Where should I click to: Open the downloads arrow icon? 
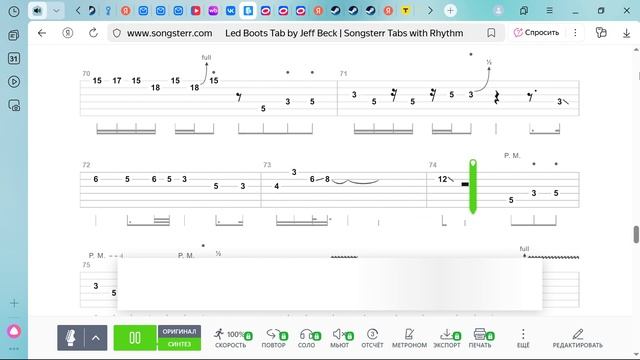(627, 33)
